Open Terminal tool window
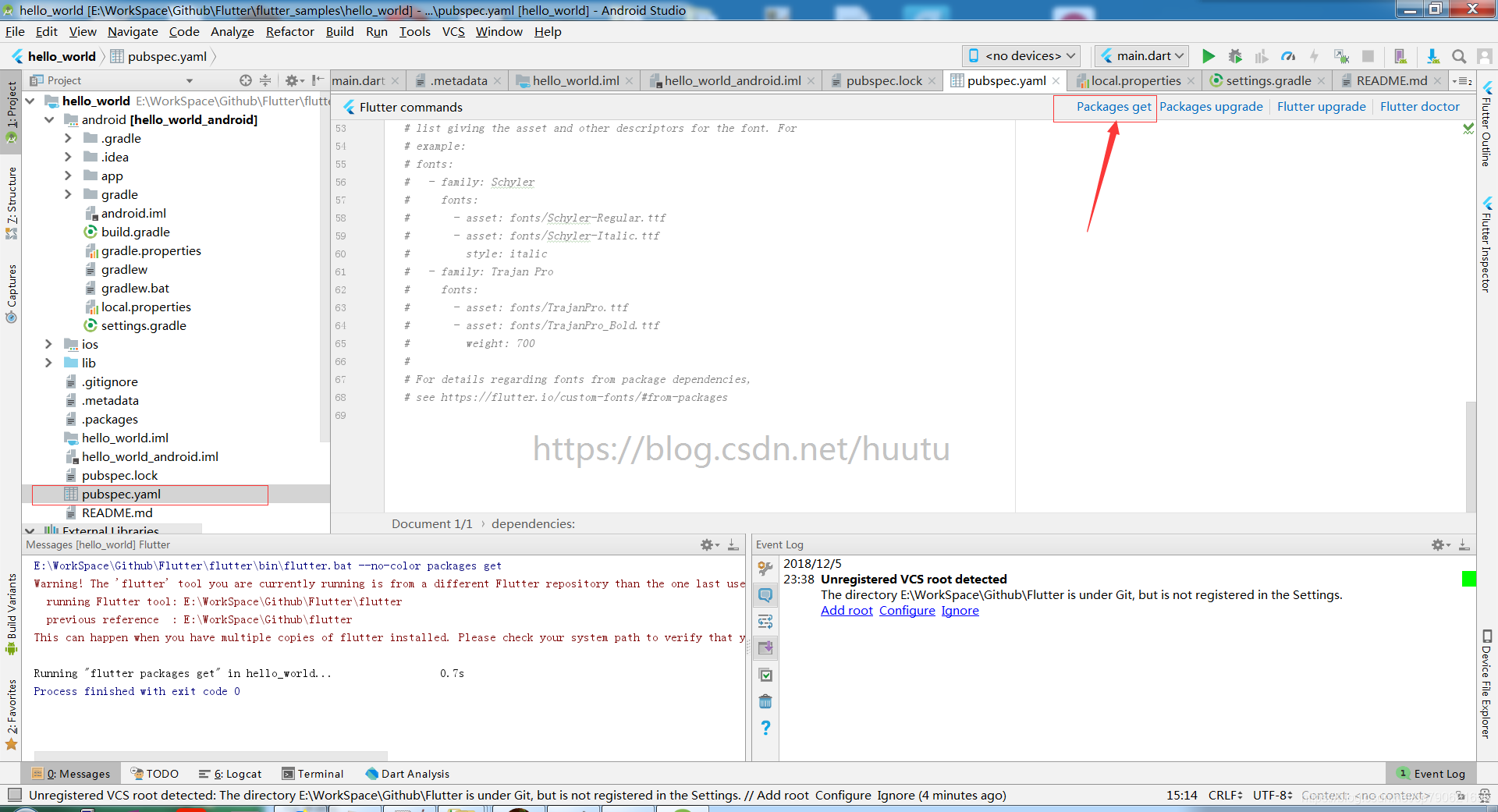This screenshot has width=1498, height=812. click(312, 774)
